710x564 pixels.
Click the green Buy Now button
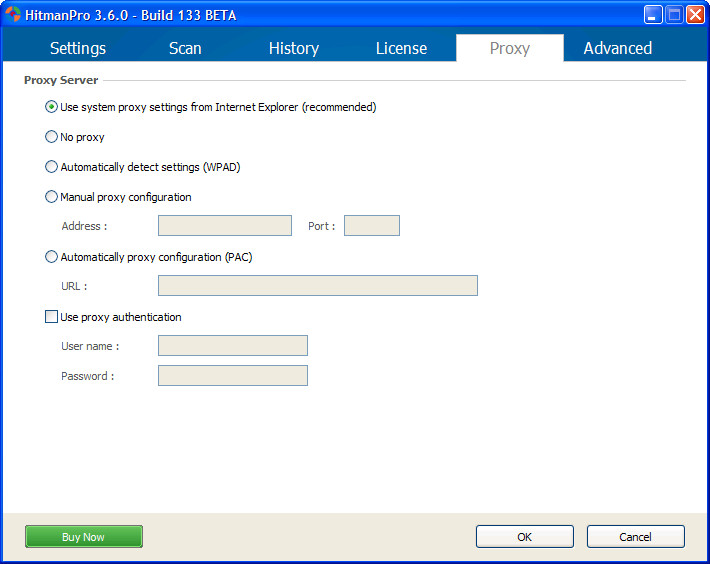[x=84, y=536]
